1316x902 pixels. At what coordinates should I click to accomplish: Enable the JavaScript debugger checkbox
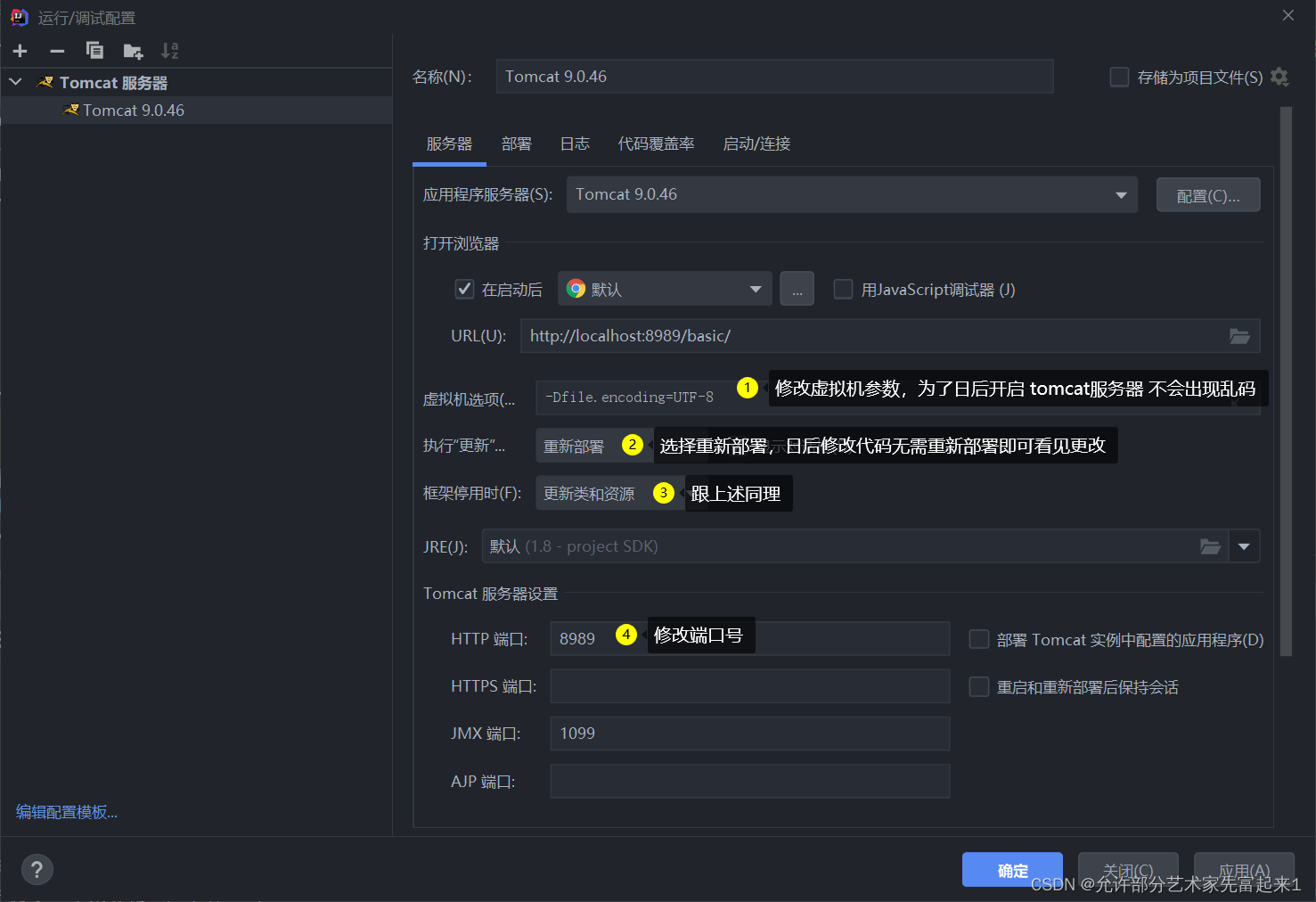click(843, 289)
